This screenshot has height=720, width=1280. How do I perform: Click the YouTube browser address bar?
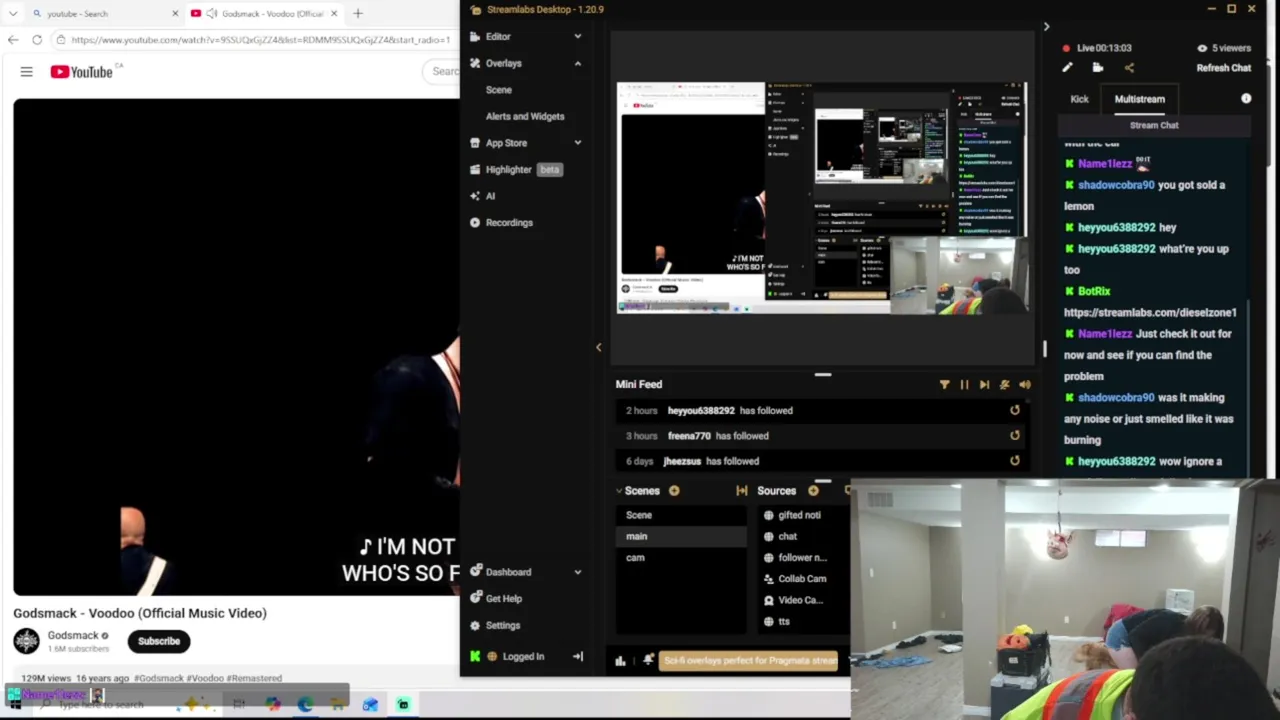pos(258,40)
